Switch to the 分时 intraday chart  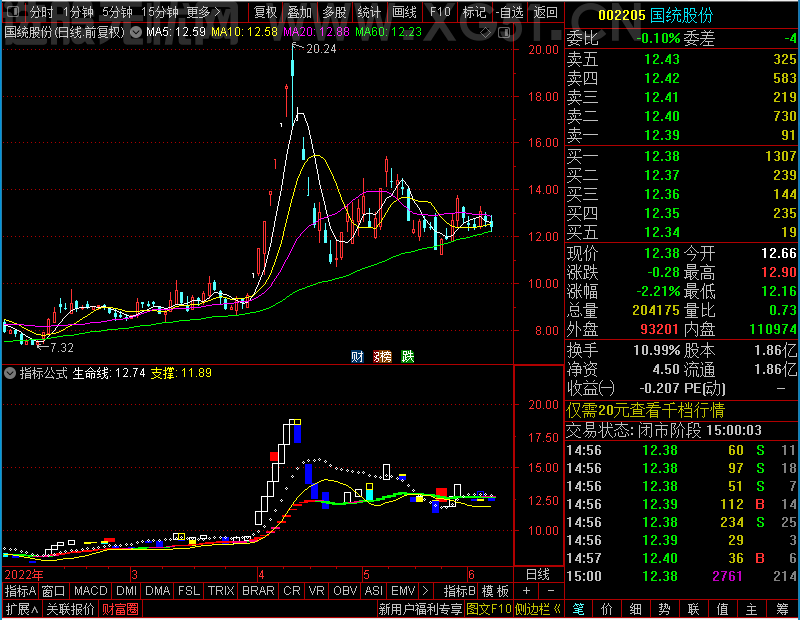[42, 12]
